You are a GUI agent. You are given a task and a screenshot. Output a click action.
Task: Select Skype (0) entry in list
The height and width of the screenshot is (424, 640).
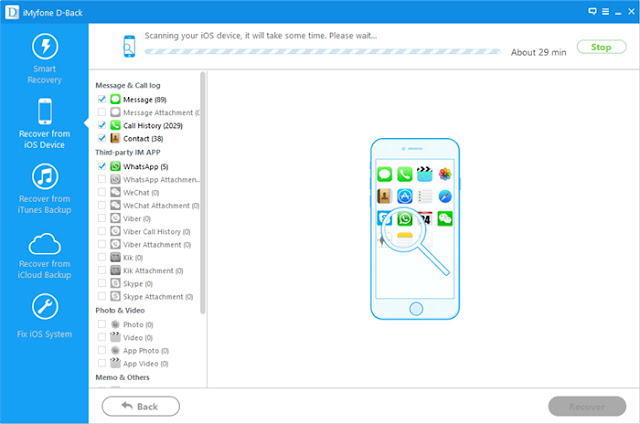(138, 284)
